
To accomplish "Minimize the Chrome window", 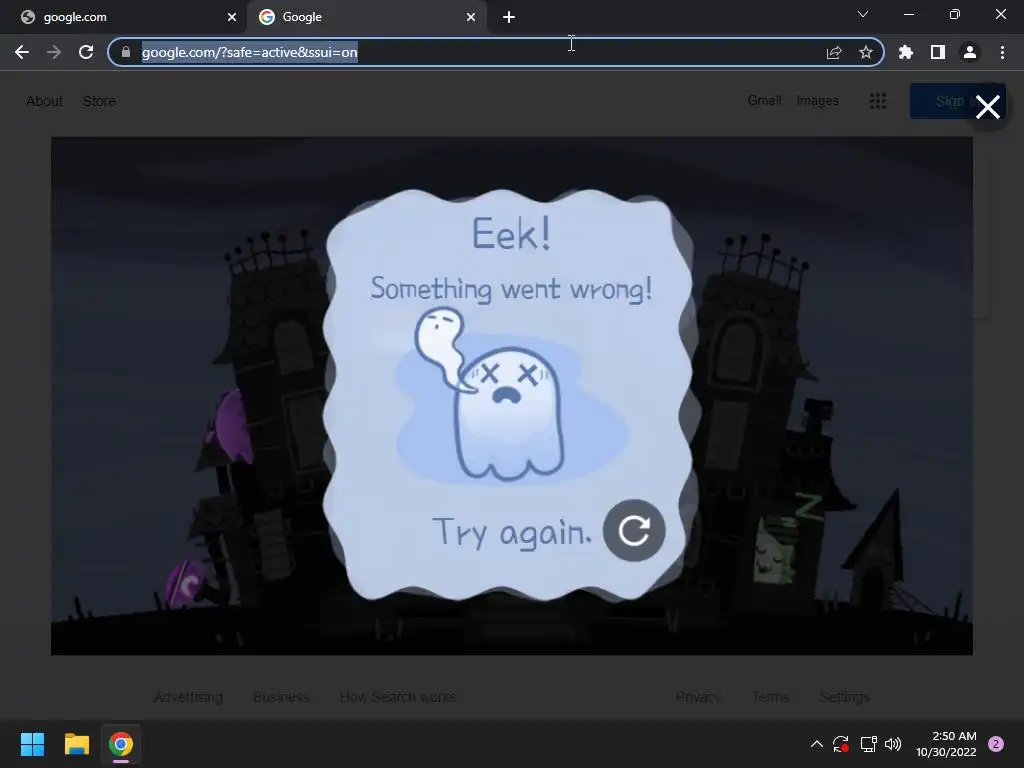I will pyautogui.click(x=908, y=14).
